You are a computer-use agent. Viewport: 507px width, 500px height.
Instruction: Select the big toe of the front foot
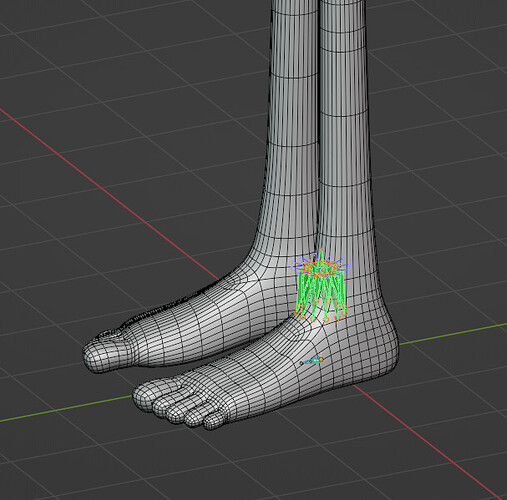144,395
